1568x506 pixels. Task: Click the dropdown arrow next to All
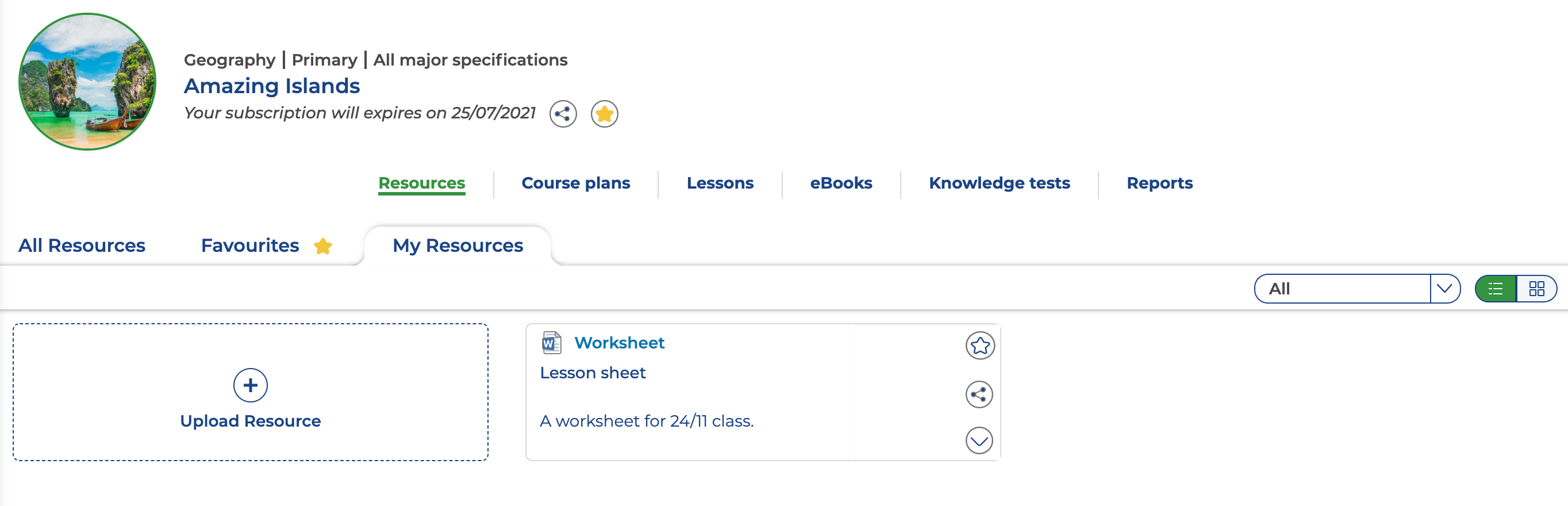pos(1444,289)
